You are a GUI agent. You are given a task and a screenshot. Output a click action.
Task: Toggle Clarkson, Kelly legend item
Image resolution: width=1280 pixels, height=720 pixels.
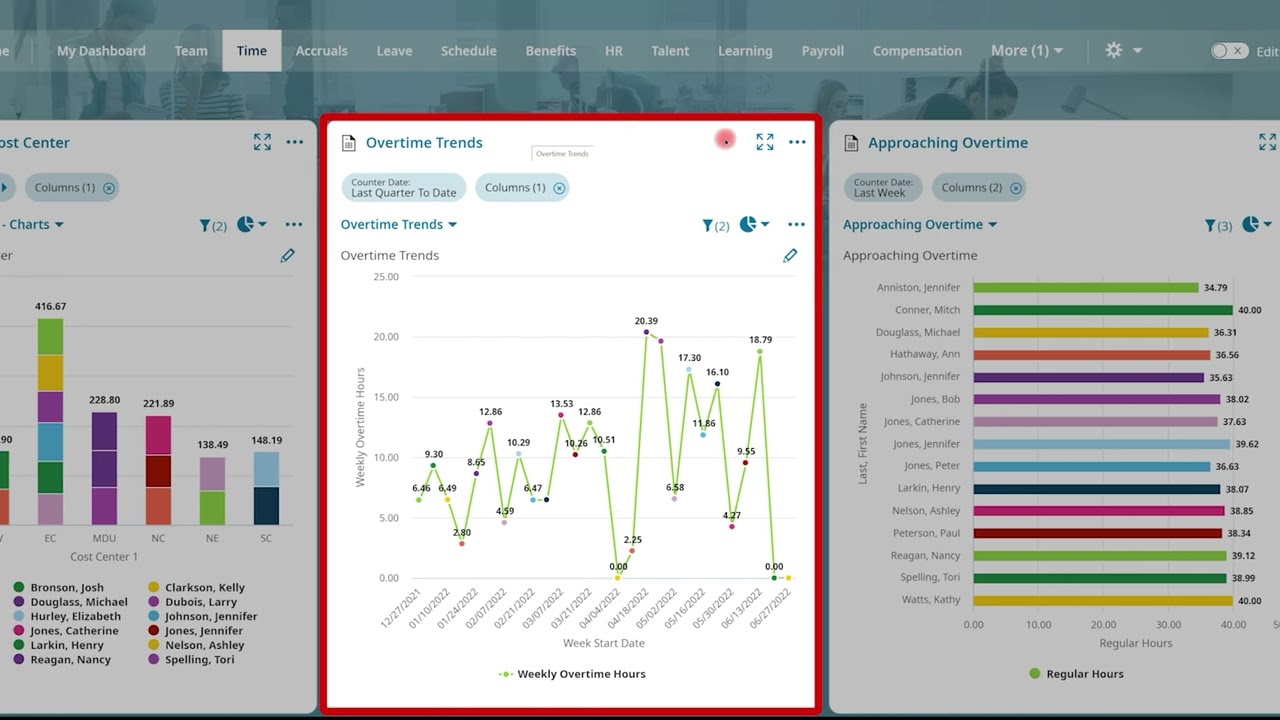click(x=196, y=588)
